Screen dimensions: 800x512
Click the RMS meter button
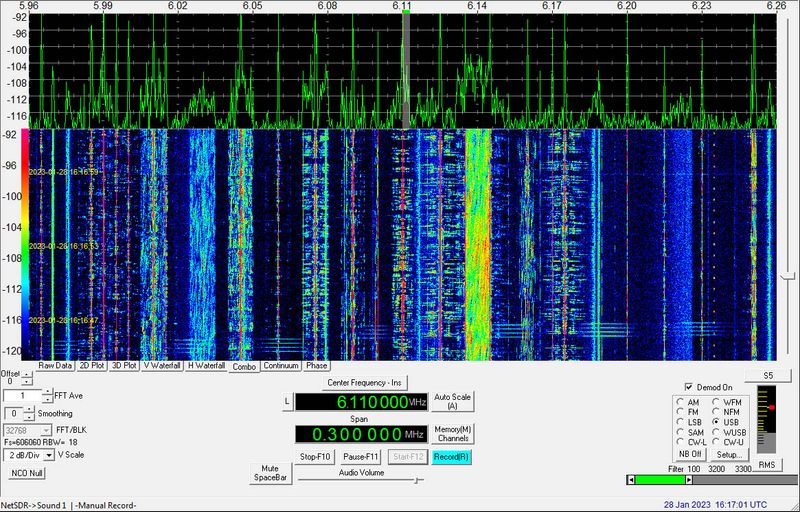pyautogui.click(x=766, y=465)
